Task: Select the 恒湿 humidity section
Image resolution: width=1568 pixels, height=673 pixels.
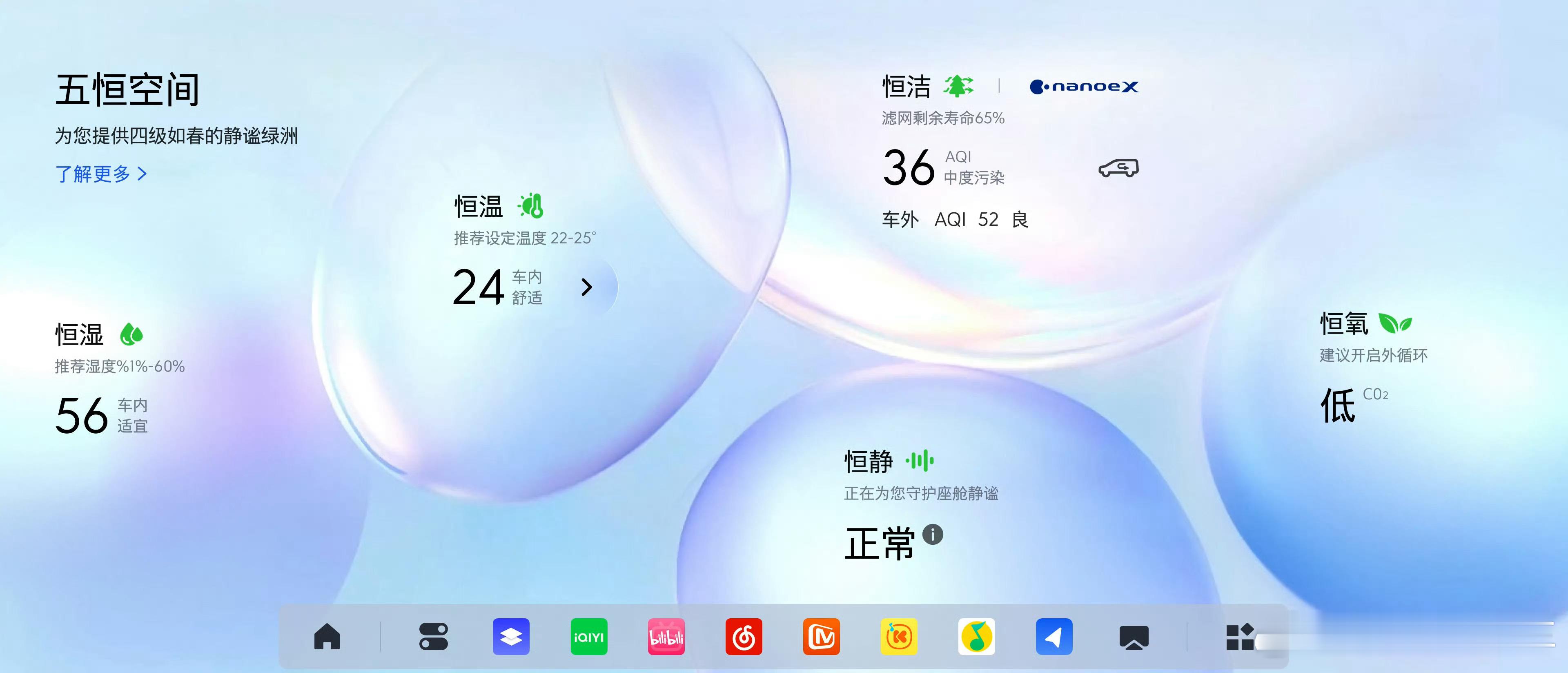Action: [80, 335]
